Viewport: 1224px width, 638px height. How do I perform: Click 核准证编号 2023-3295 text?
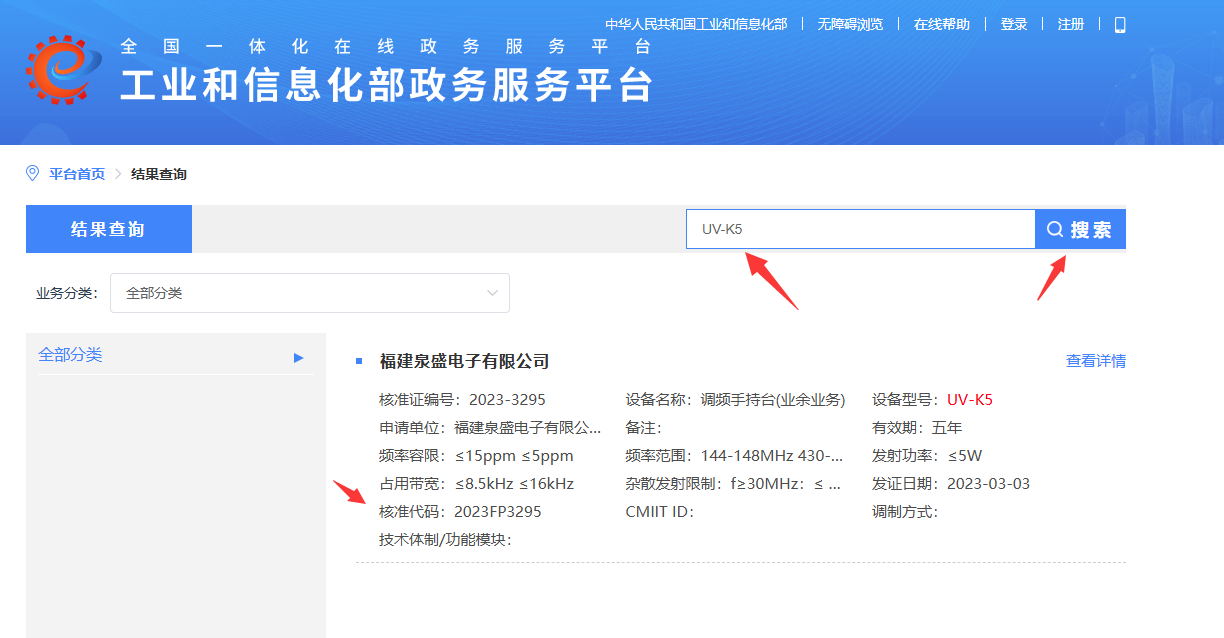463,400
